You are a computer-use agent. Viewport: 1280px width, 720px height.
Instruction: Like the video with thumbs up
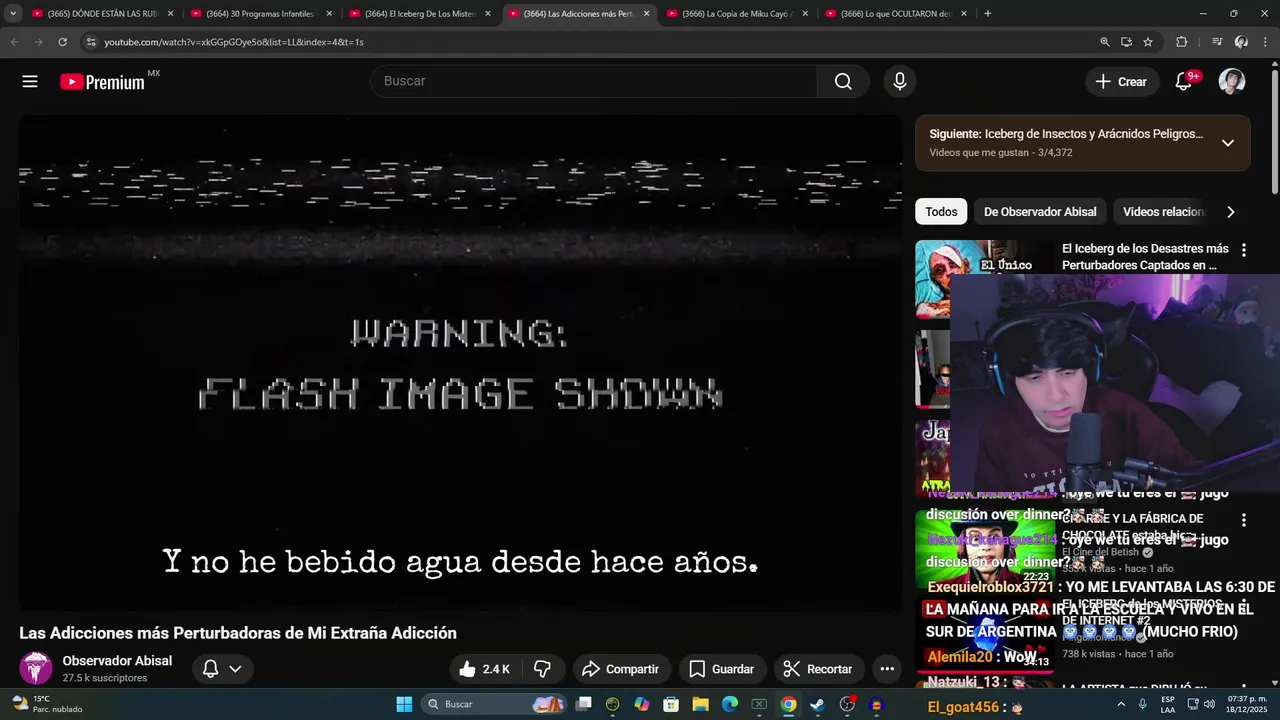coord(484,669)
